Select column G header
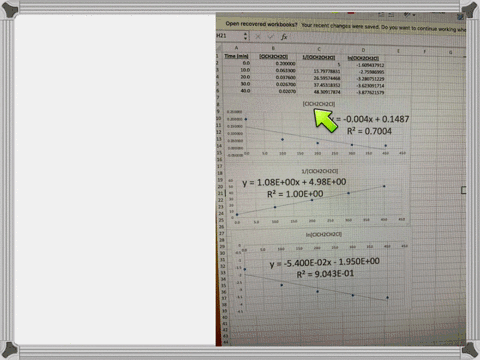This screenshot has width=480, height=360. (450, 52)
